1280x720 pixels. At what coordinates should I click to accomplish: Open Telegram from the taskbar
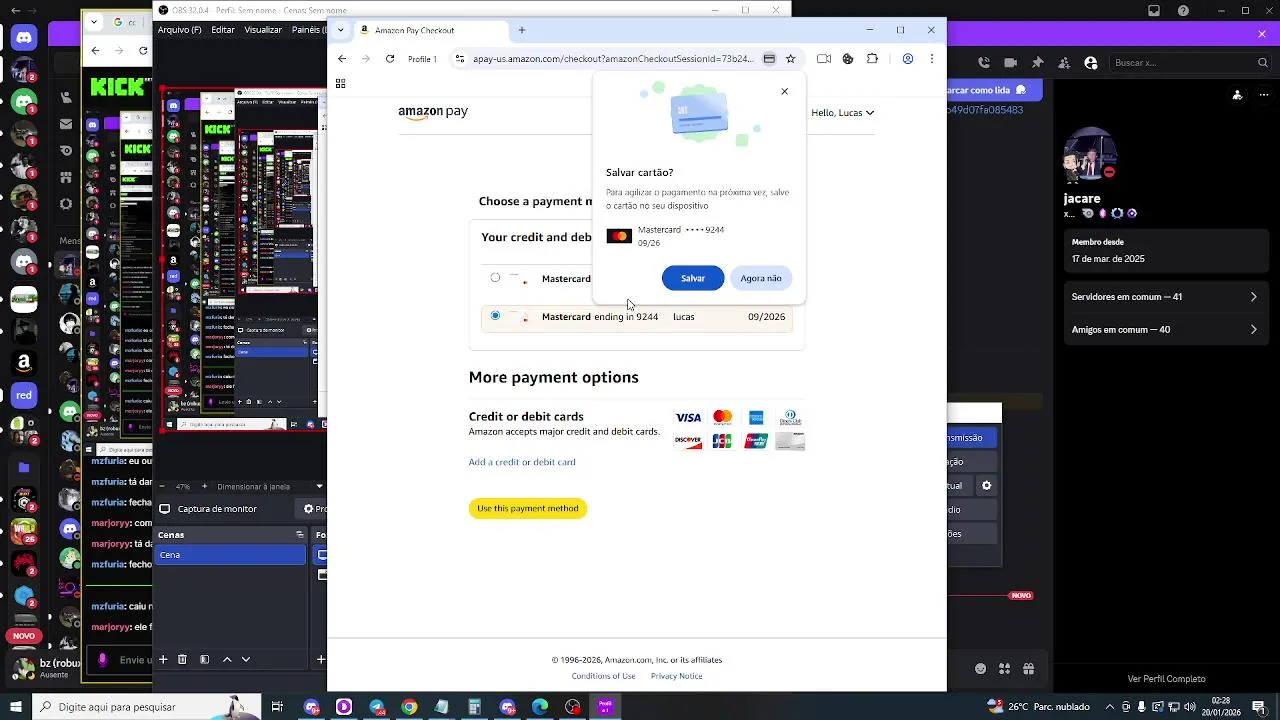point(377,707)
